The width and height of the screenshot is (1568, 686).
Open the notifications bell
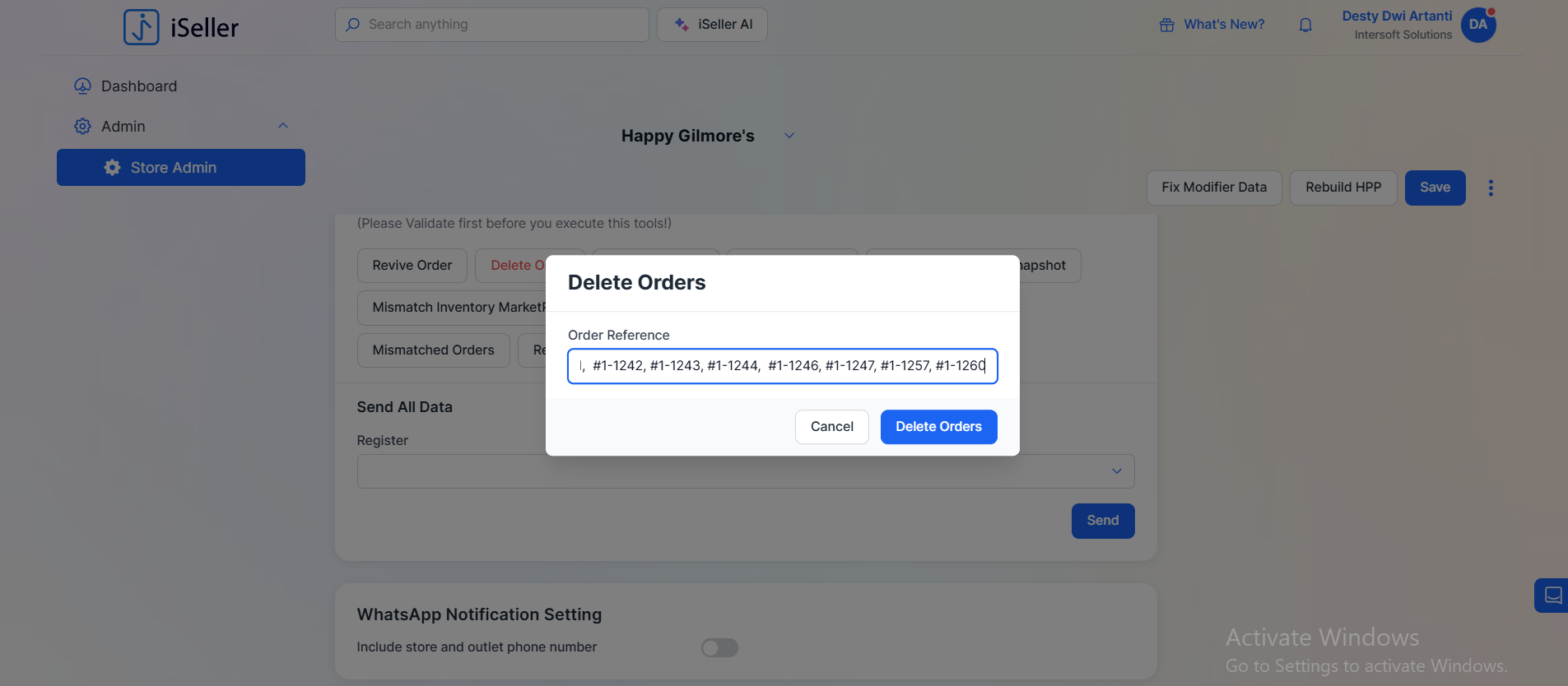(1305, 25)
